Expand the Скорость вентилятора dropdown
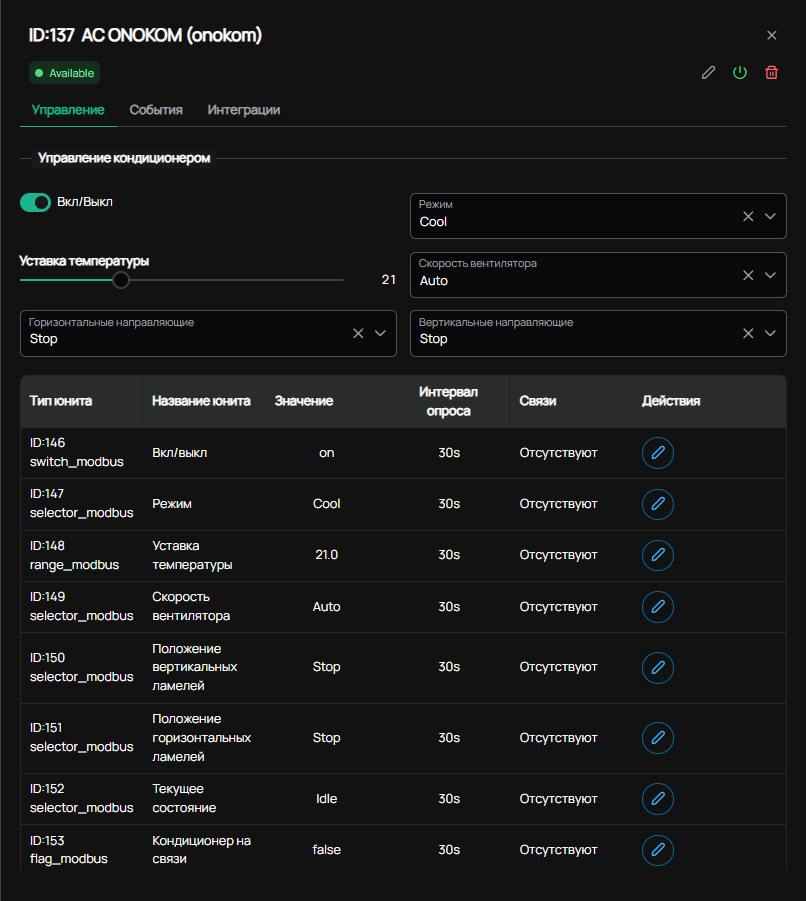The image size is (806, 901). [x=770, y=275]
